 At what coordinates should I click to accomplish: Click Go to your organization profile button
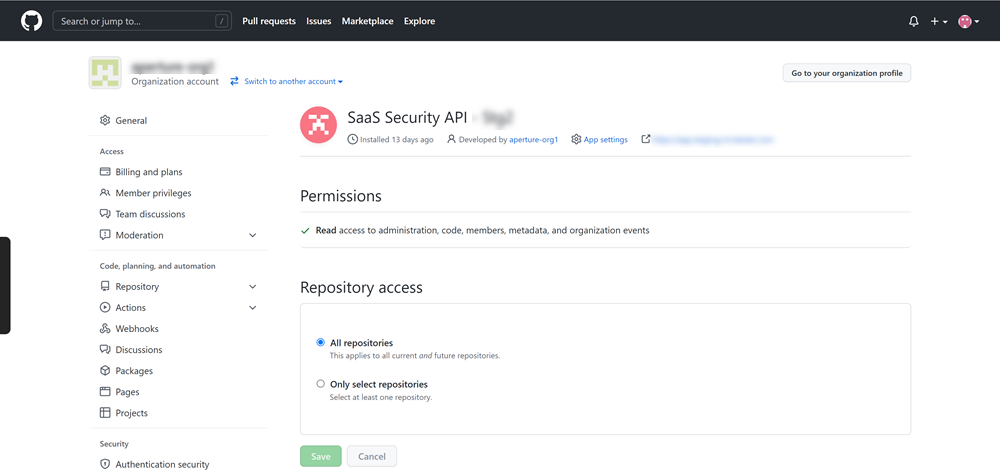click(846, 73)
